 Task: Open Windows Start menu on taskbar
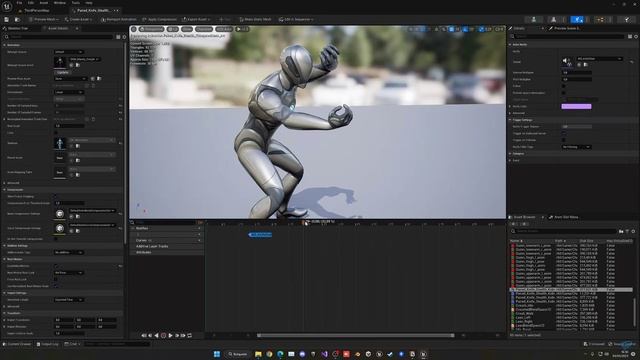pos(217,354)
